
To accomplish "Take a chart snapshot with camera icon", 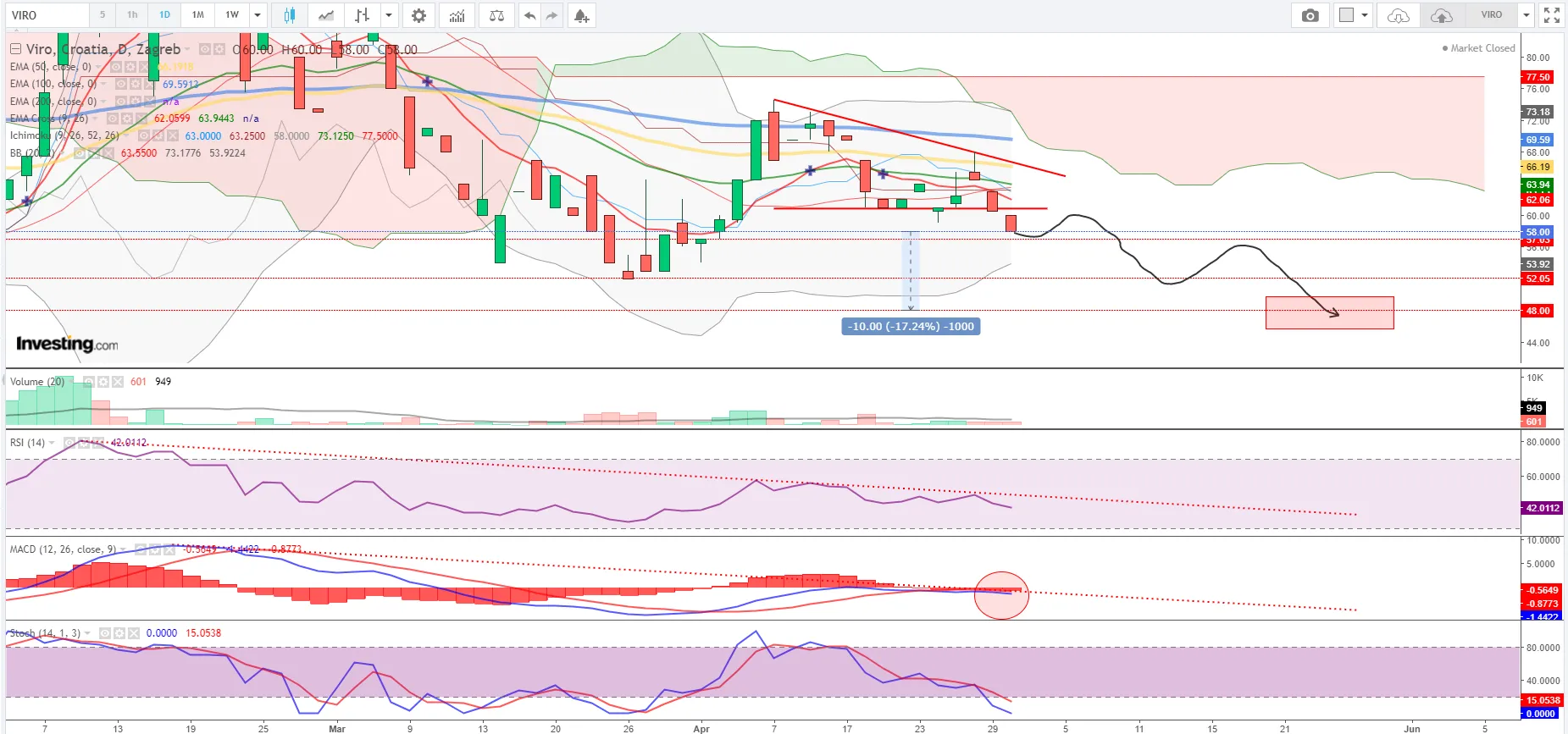I will click(1310, 15).
